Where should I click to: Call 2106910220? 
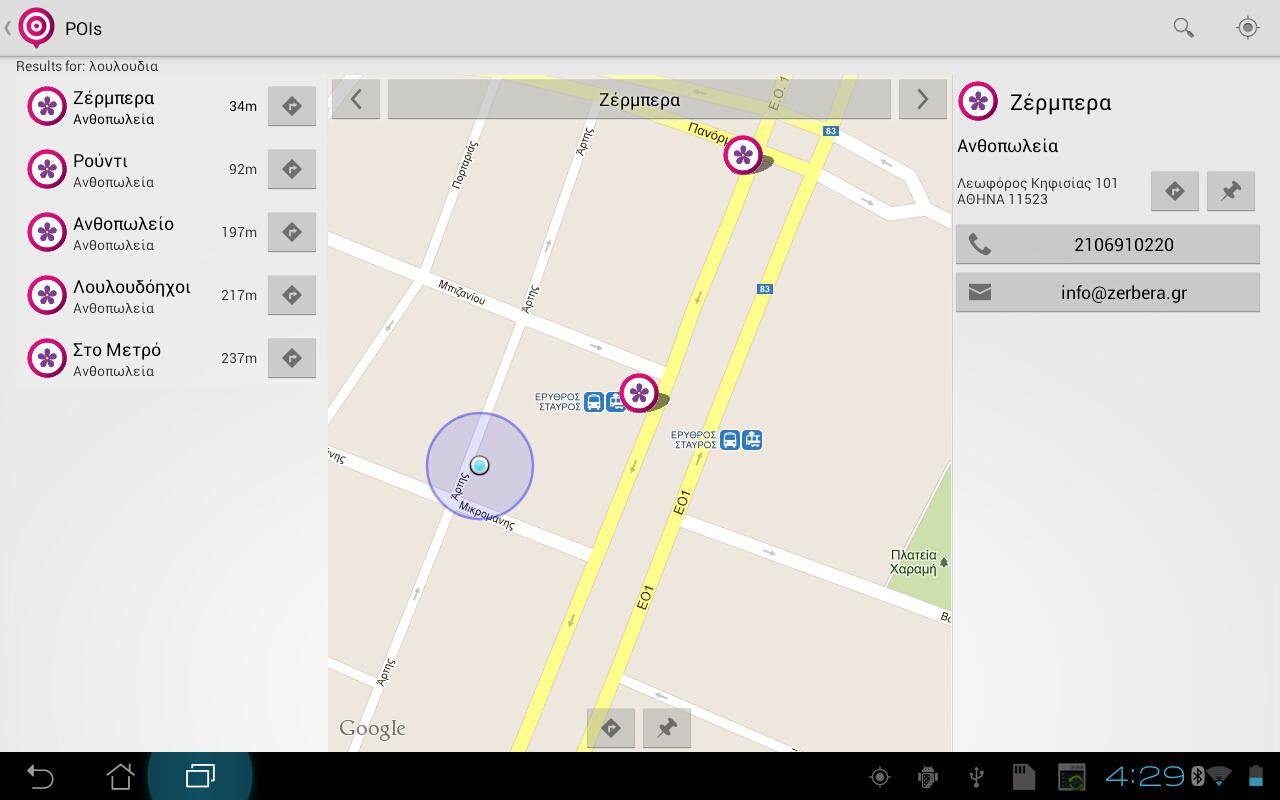1108,245
